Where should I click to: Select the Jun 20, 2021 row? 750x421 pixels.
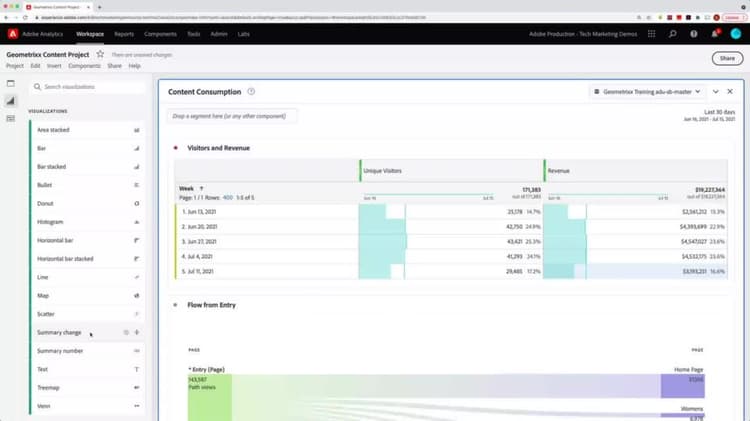tap(451, 227)
